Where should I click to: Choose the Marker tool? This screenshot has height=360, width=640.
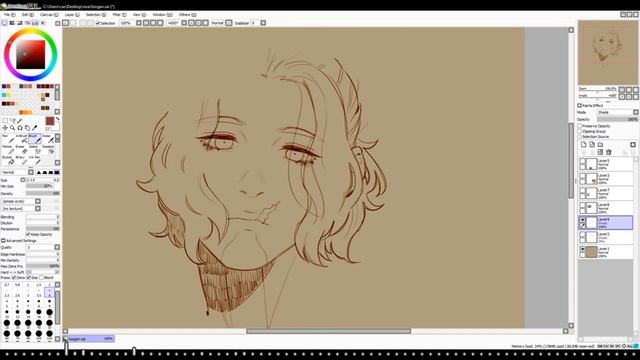click(x=8, y=149)
